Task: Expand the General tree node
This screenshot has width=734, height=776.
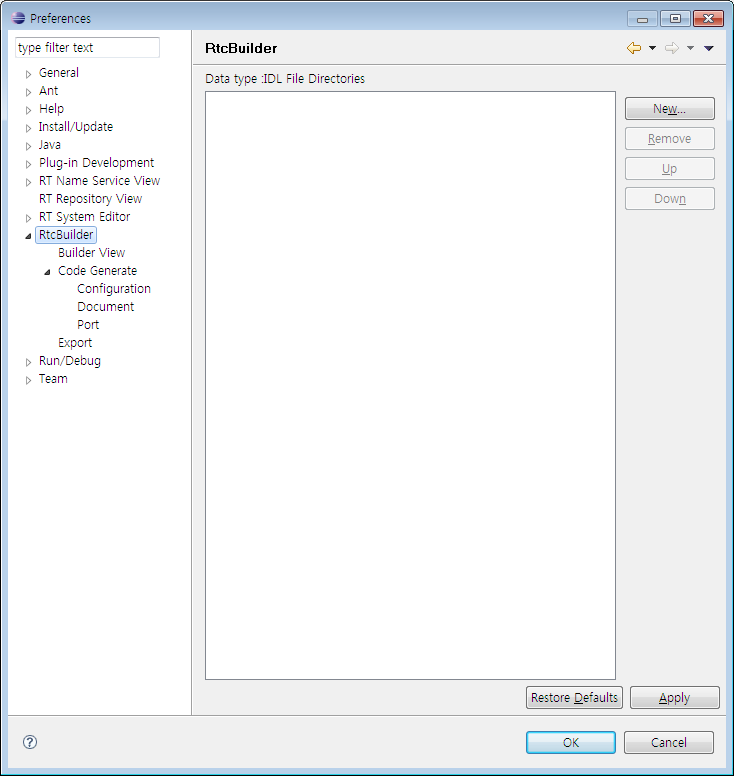Action: tap(28, 74)
